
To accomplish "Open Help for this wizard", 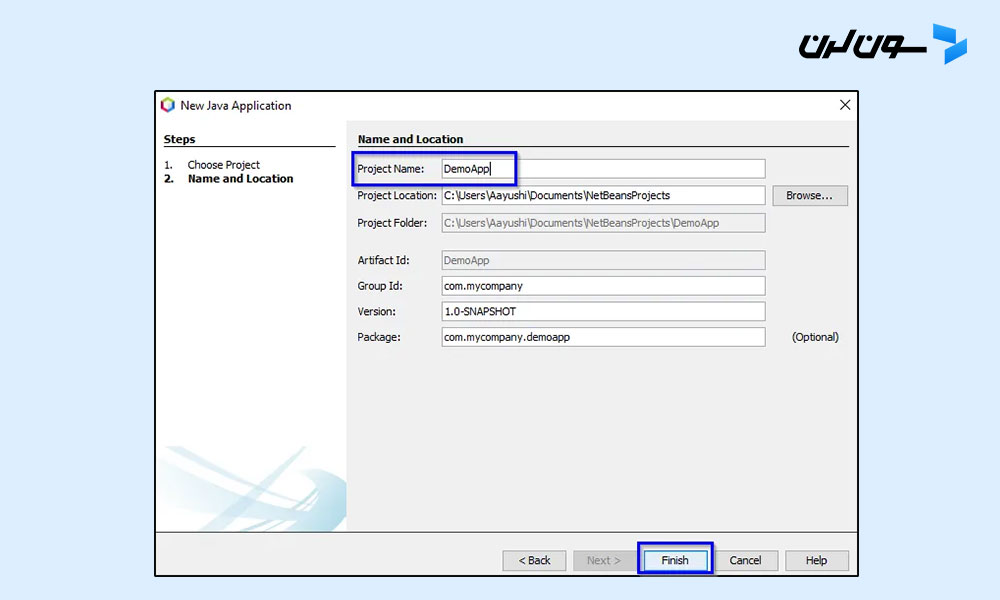I will [x=816, y=560].
